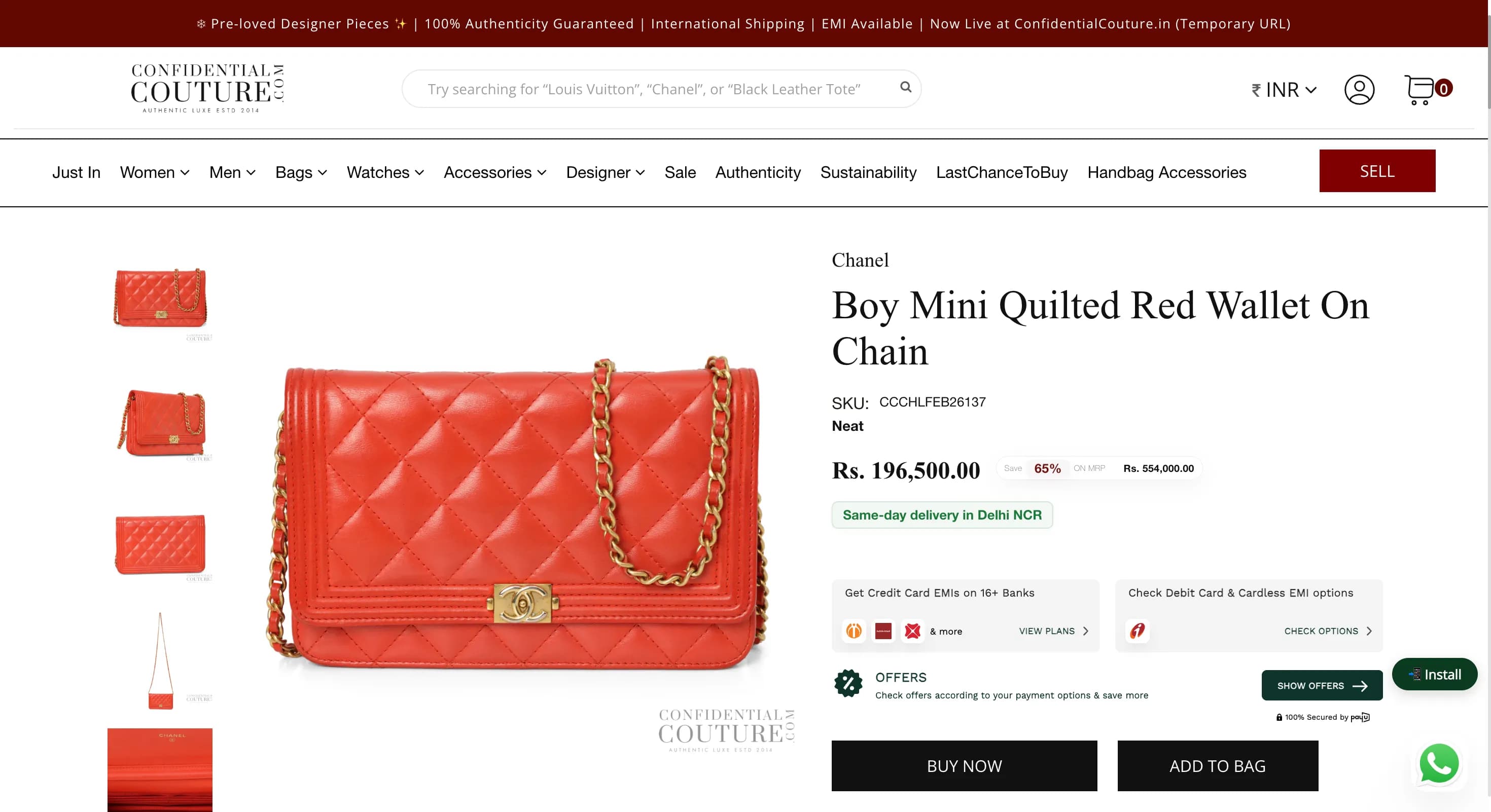Type in the product search field
Image resolution: width=1491 pixels, height=812 pixels.
click(644, 89)
